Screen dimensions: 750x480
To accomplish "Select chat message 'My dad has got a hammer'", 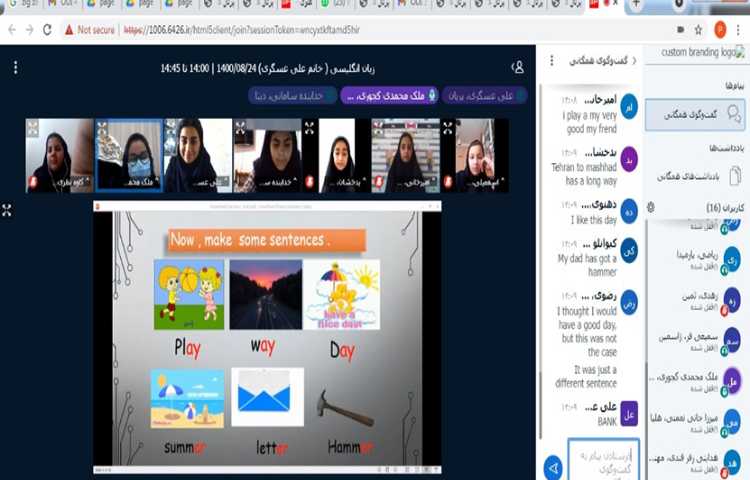I will pyautogui.click(x=587, y=265).
